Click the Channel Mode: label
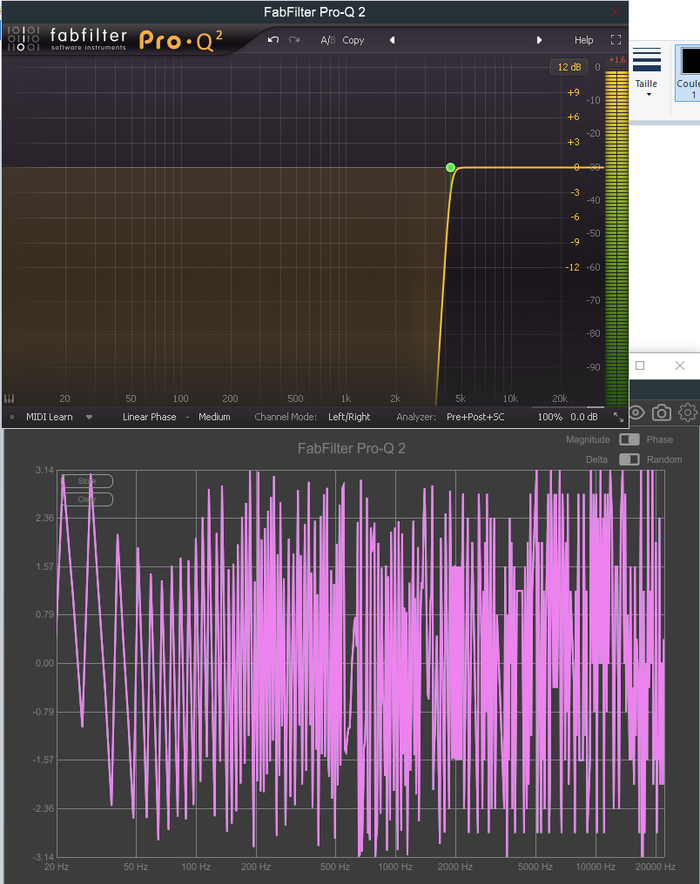 coord(285,417)
